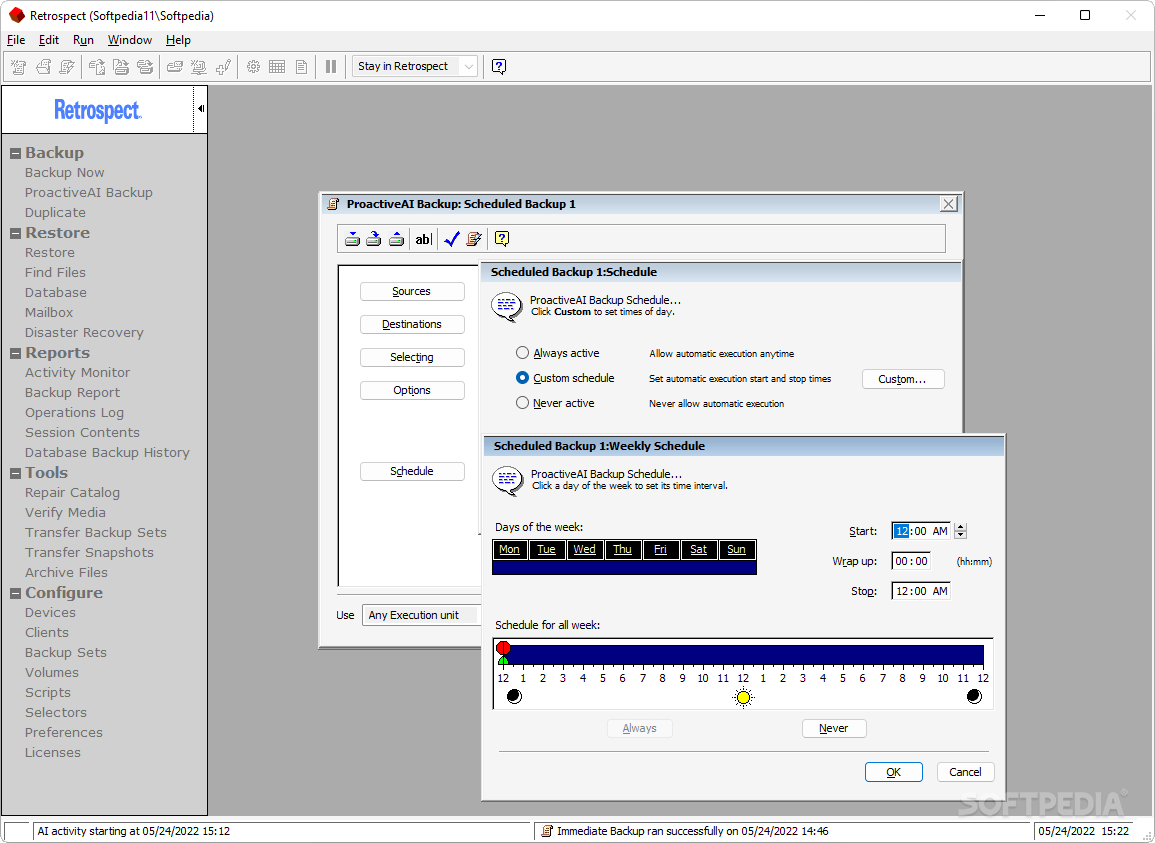Collapse the Tools section in sidebar
1155x843 pixels.
15,474
